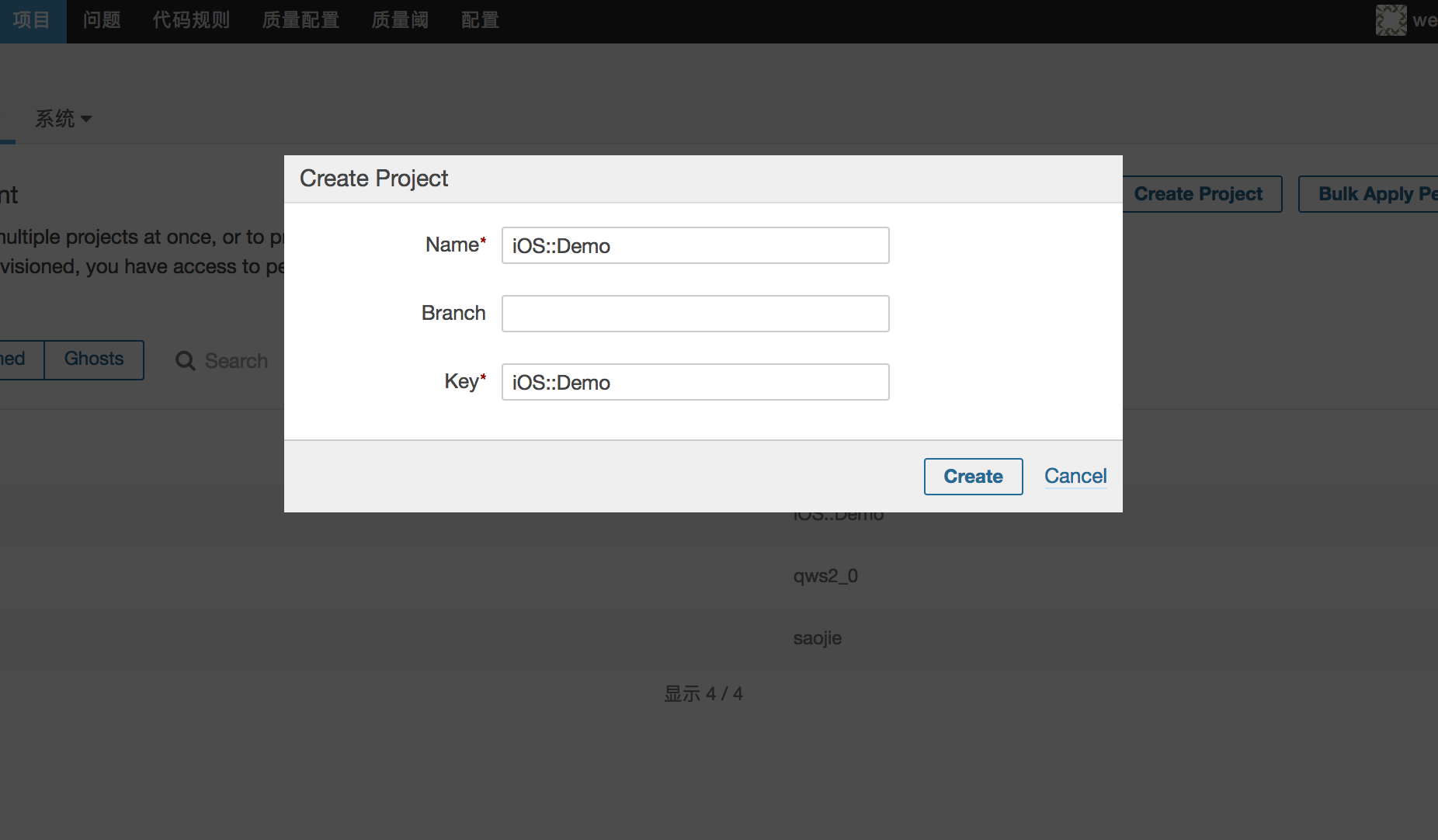Select the qws2_0 project row
The width and height of the screenshot is (1438, 840).
[719, 576]
